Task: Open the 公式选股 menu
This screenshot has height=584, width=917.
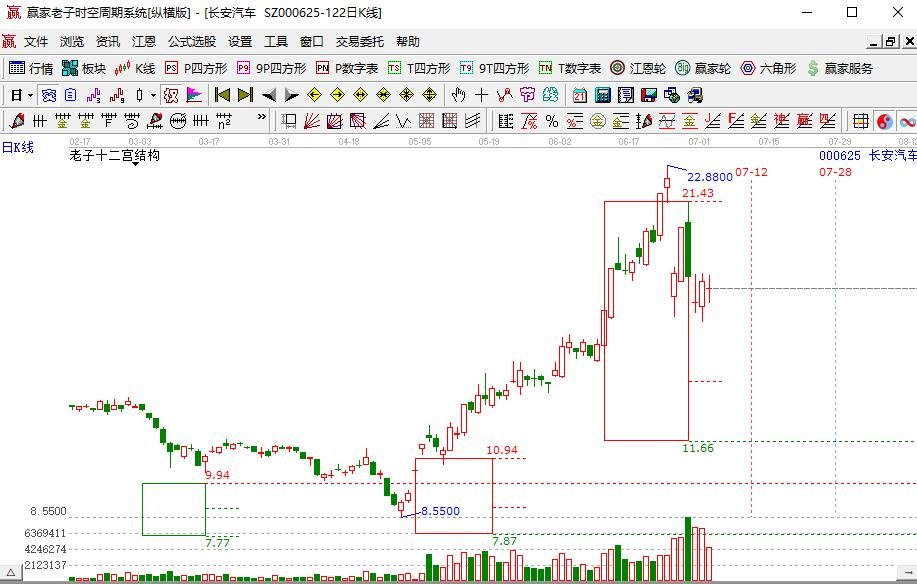Action: coord(192,42)
